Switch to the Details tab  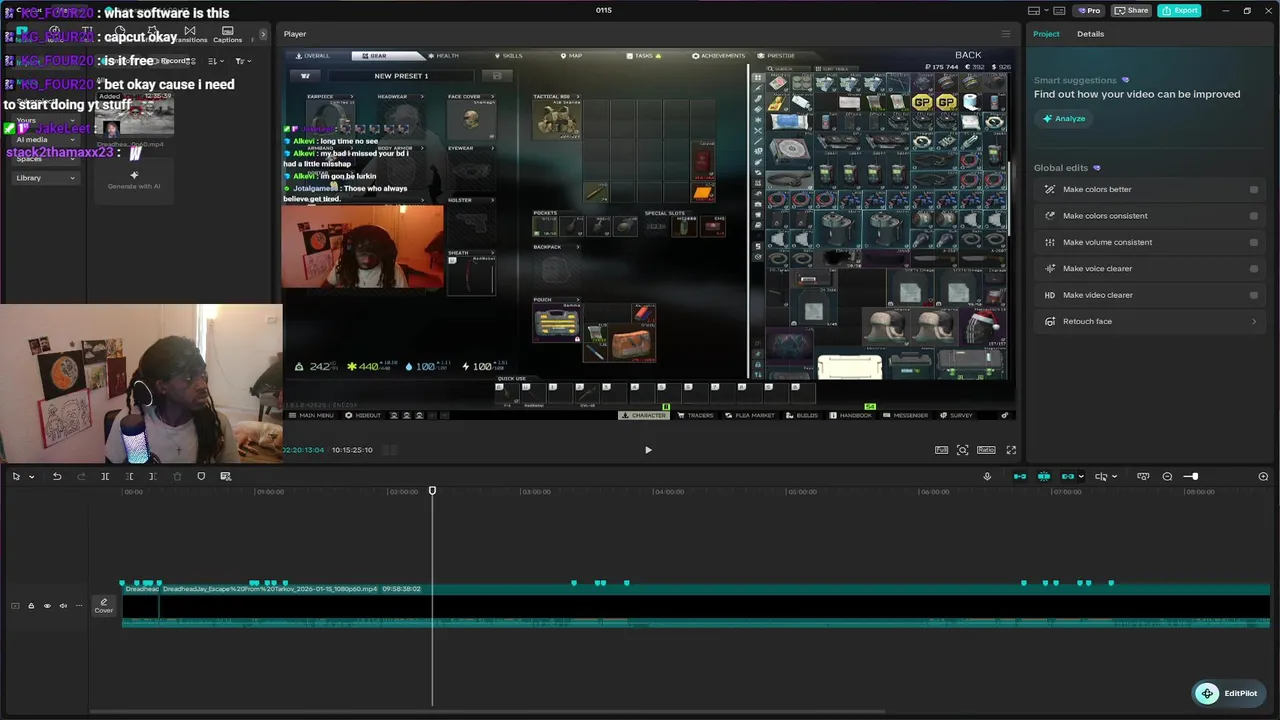1090,34
